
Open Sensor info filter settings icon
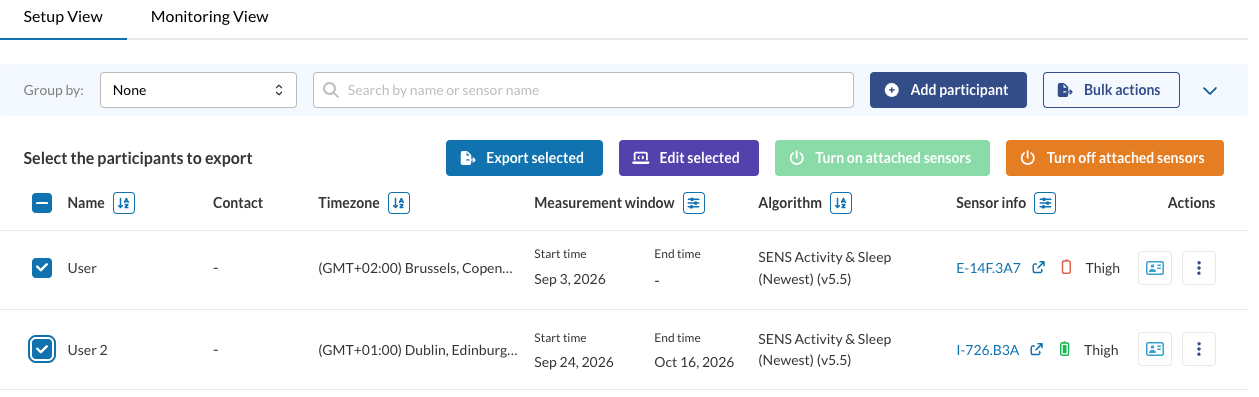tap(1045, 203)
